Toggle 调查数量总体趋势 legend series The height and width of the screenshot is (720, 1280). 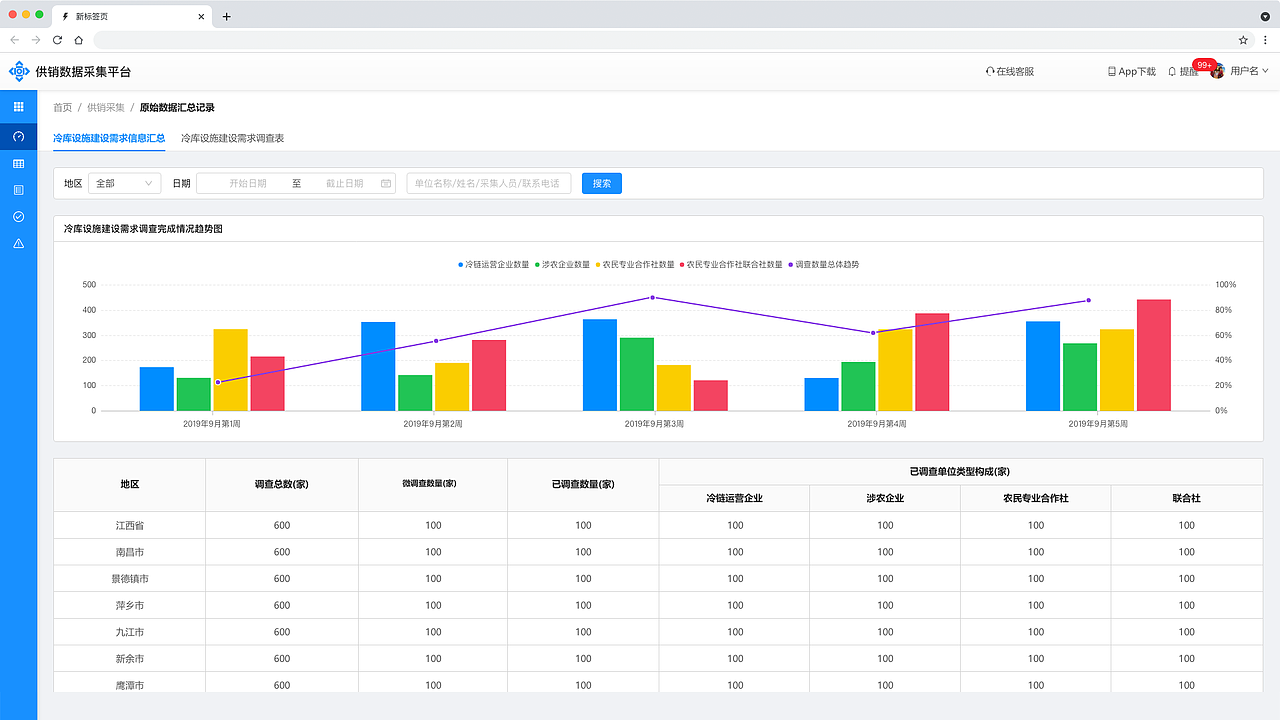pos(823,265)
